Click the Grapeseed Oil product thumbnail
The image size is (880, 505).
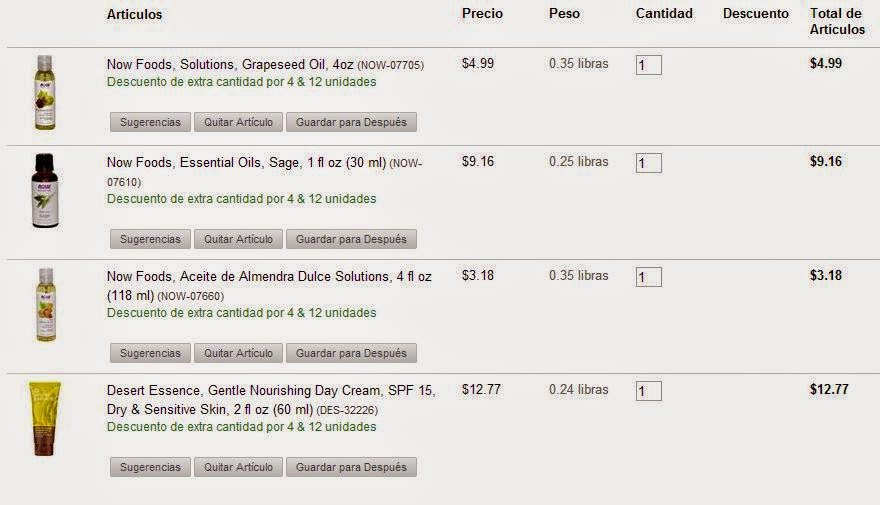click(x=43, y=92)
